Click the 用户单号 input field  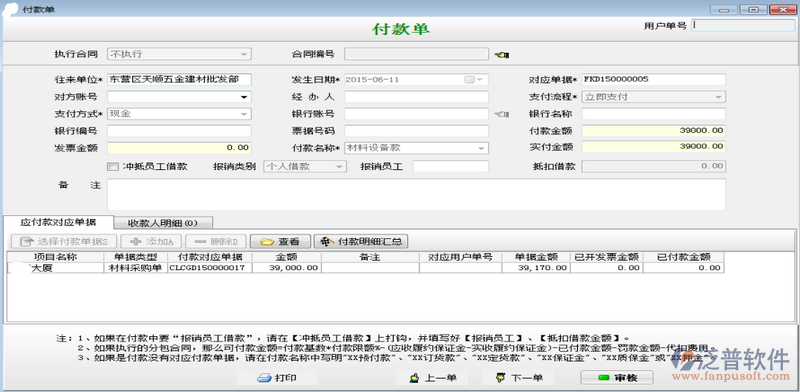[743, 25]
